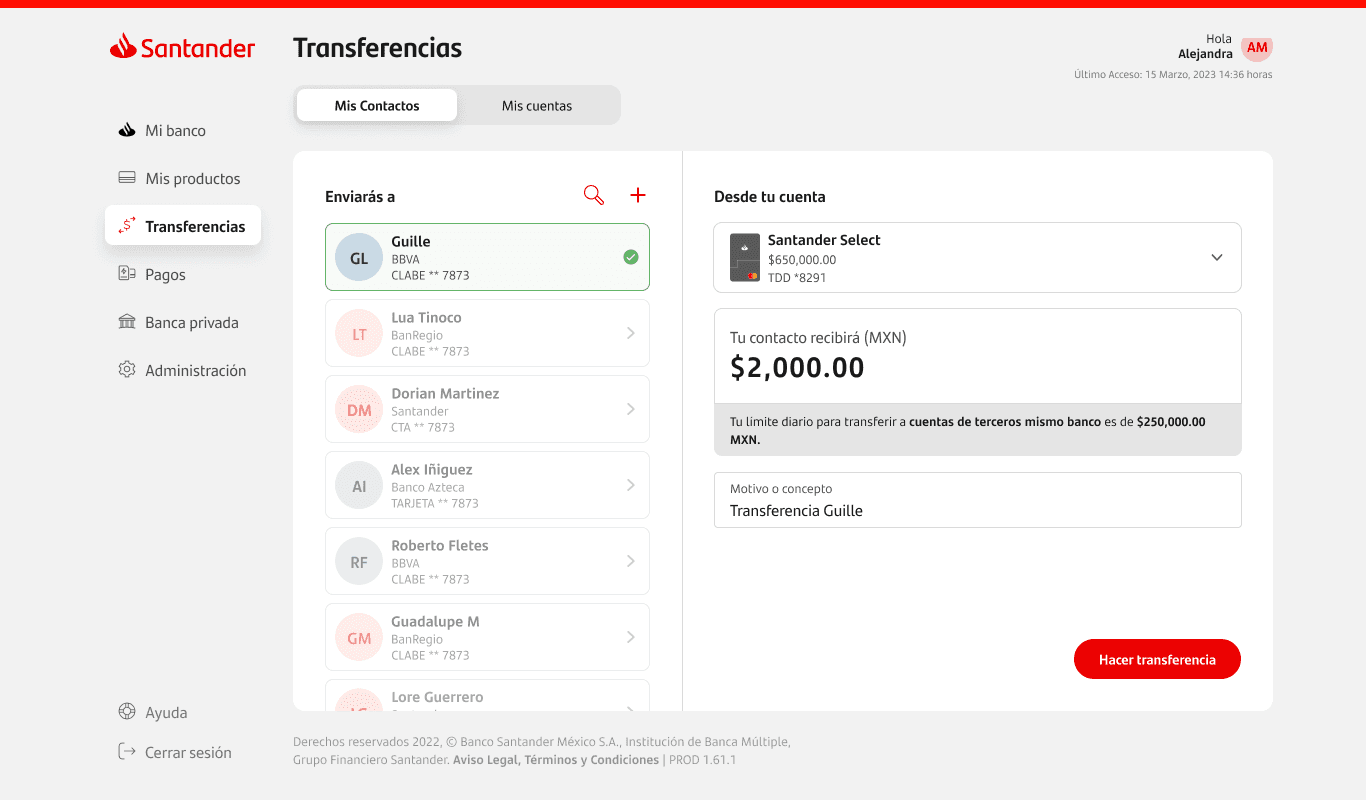Image resolution: width=1366 pixels, height=800 pixels.
Task: Click the Mi banco flame icon
Action: [x=127, y=130]
